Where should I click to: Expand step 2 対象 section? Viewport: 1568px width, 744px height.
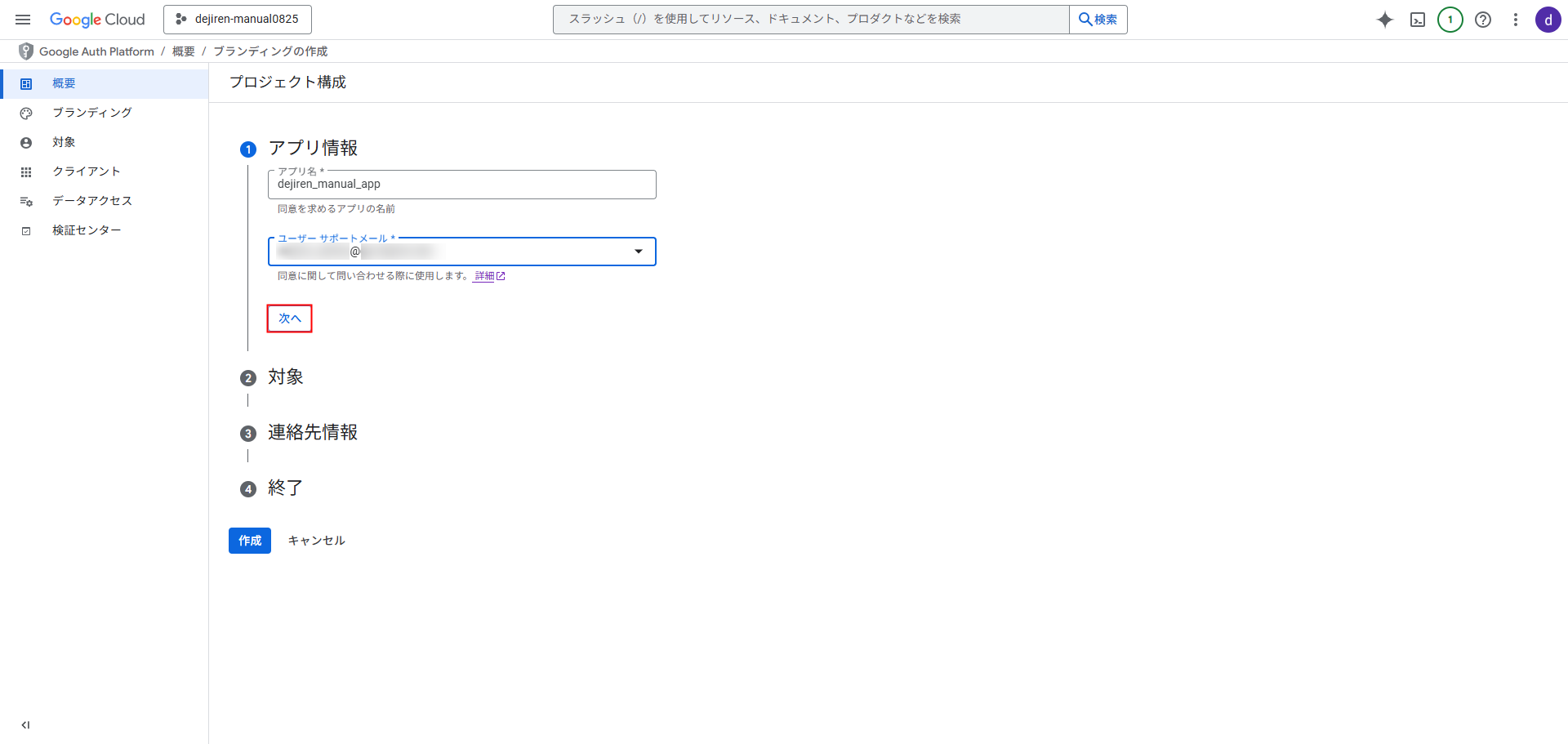pyautogui.click(x=285, y=377)
